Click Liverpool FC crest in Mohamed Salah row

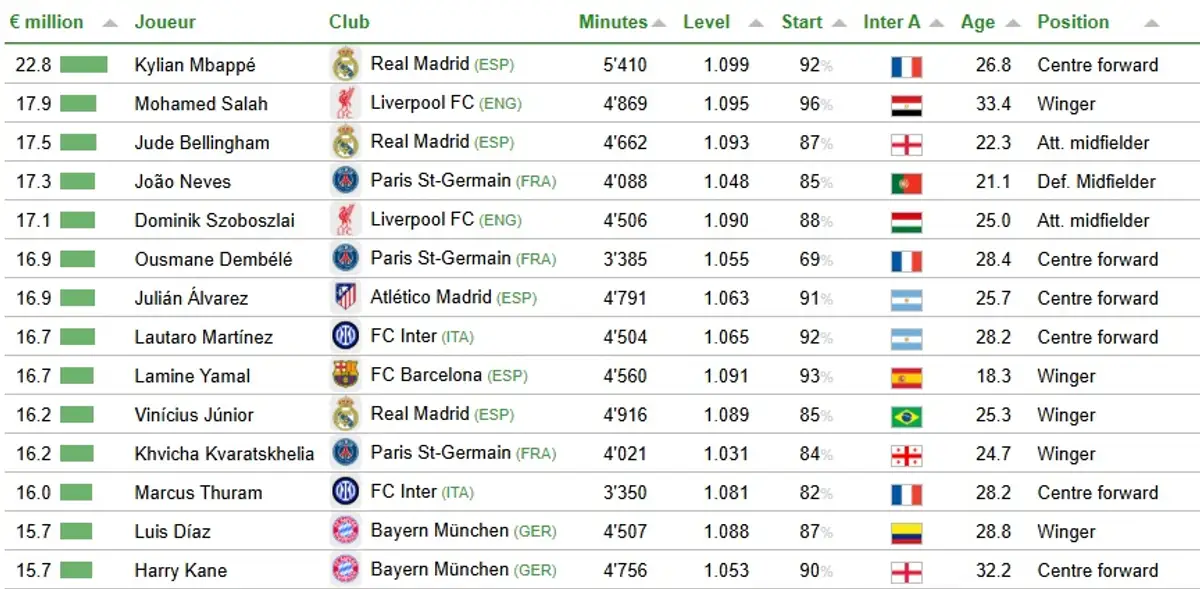tap(345, 103)
